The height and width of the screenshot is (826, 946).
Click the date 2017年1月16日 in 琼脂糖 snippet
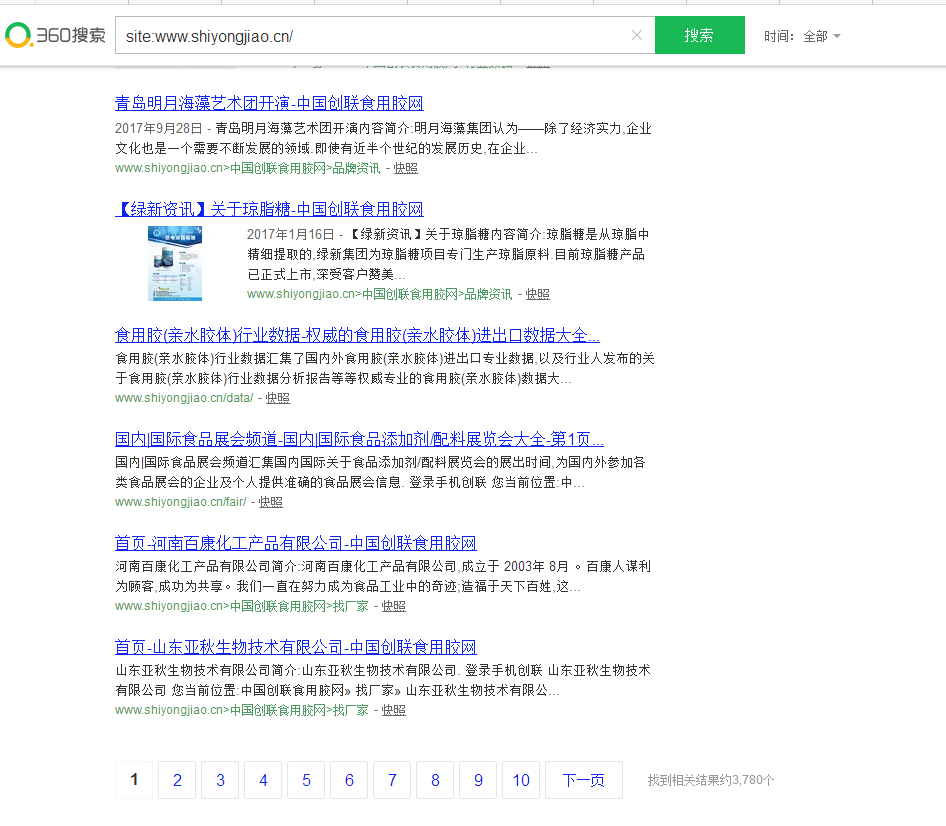290,234
